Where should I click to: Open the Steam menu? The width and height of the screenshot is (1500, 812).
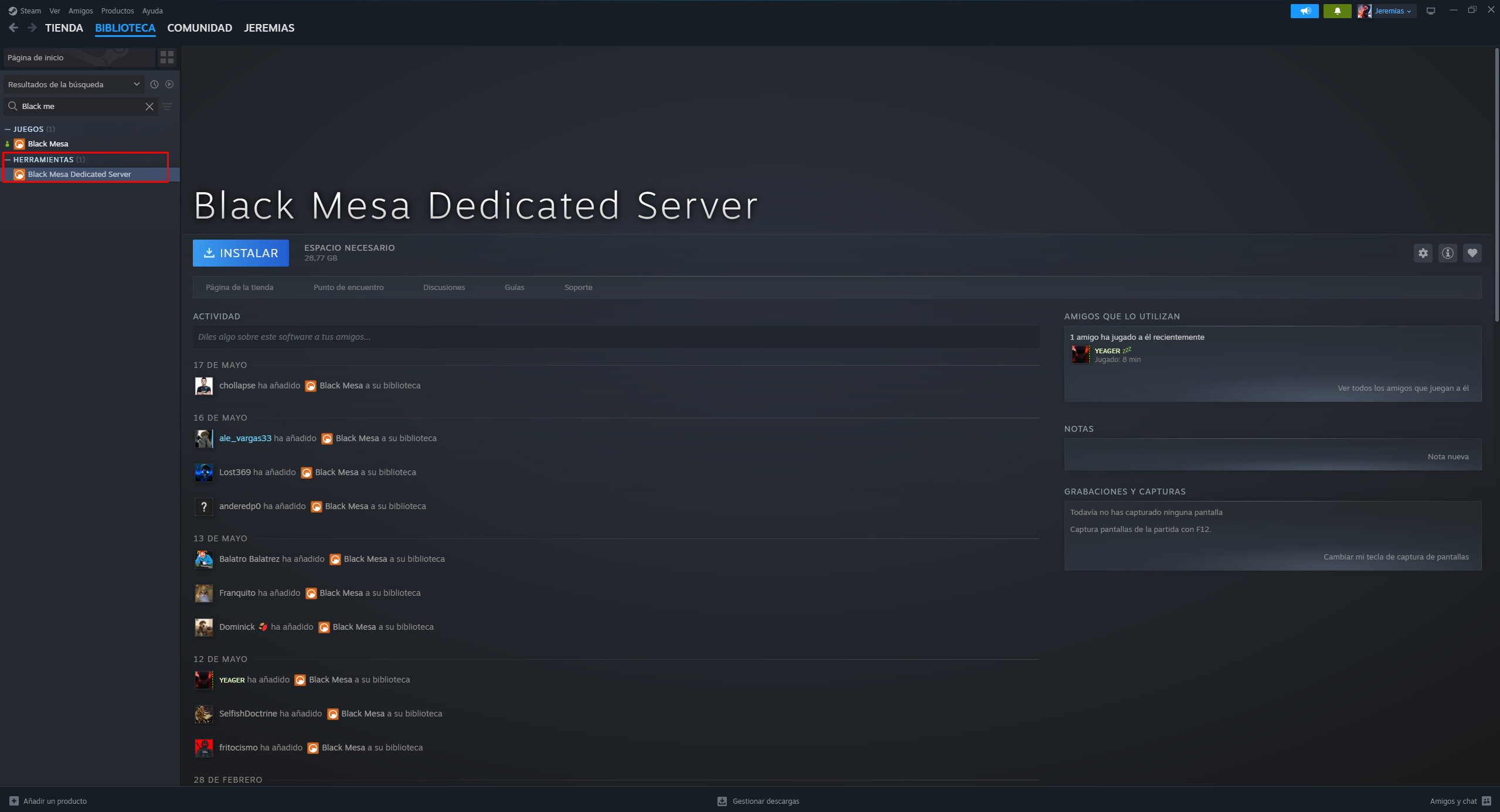tap(30, 11)
